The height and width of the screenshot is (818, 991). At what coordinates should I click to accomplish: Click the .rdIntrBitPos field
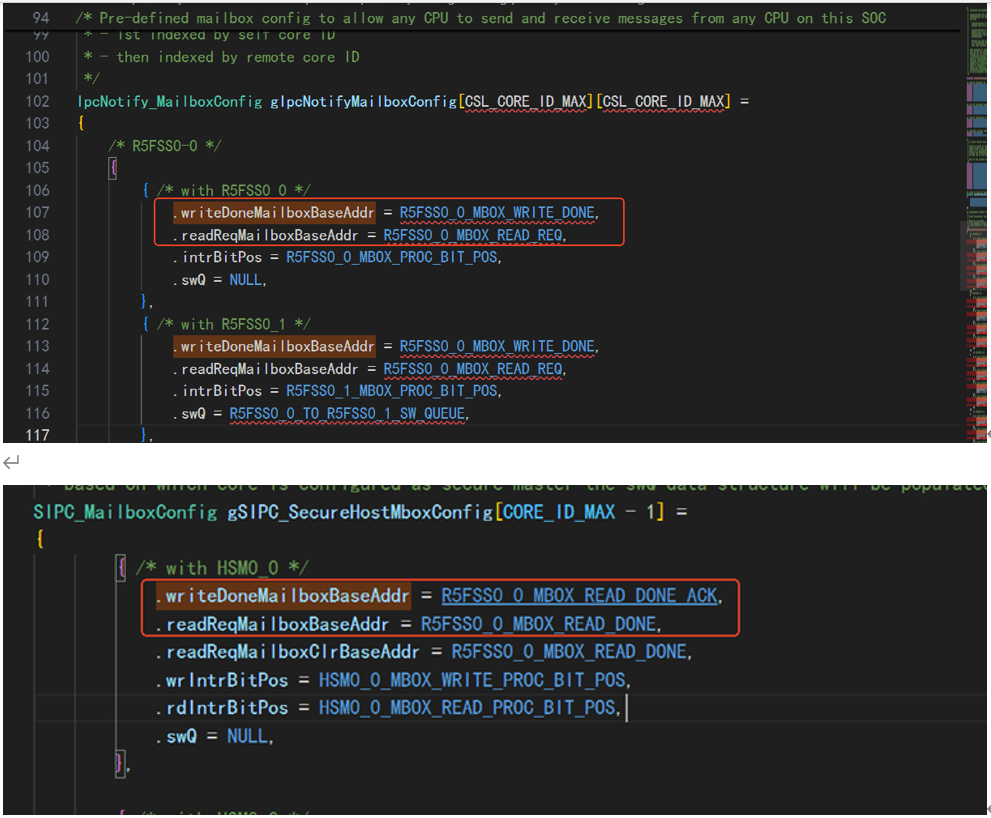pos(222,708)
